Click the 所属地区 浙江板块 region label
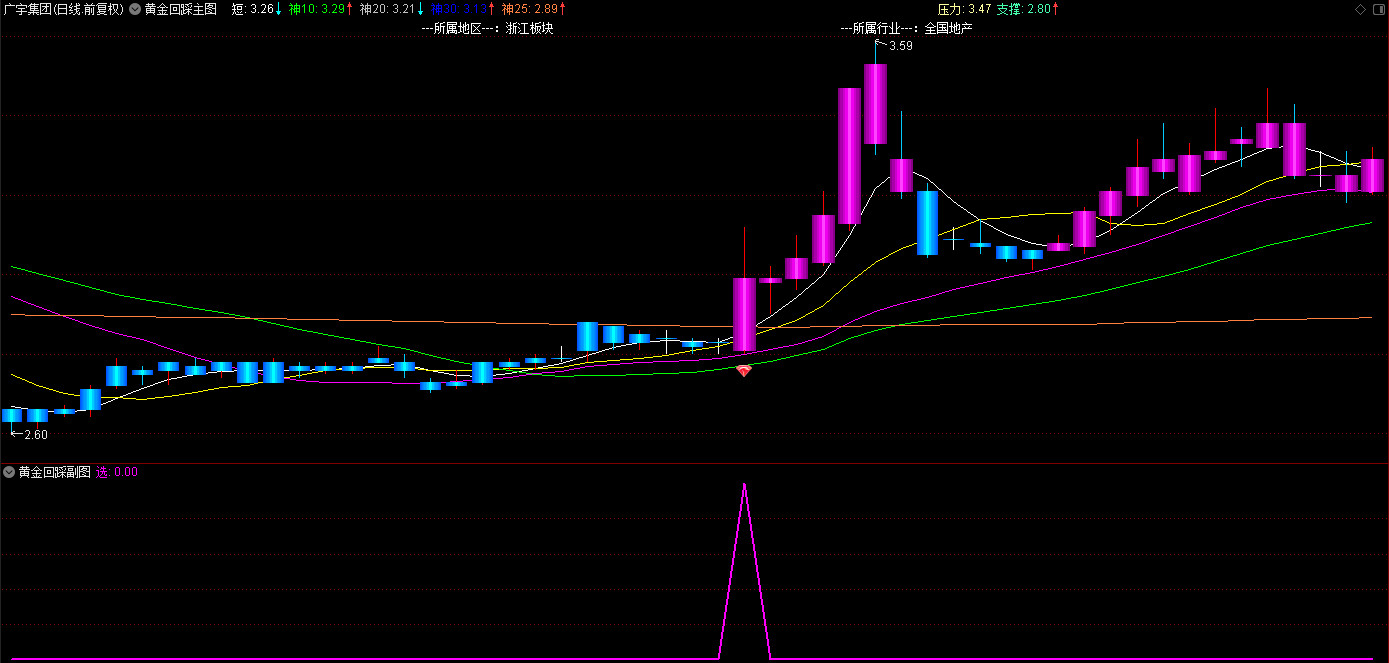The width and height of the screenshot is (1389, 663). 487,28
